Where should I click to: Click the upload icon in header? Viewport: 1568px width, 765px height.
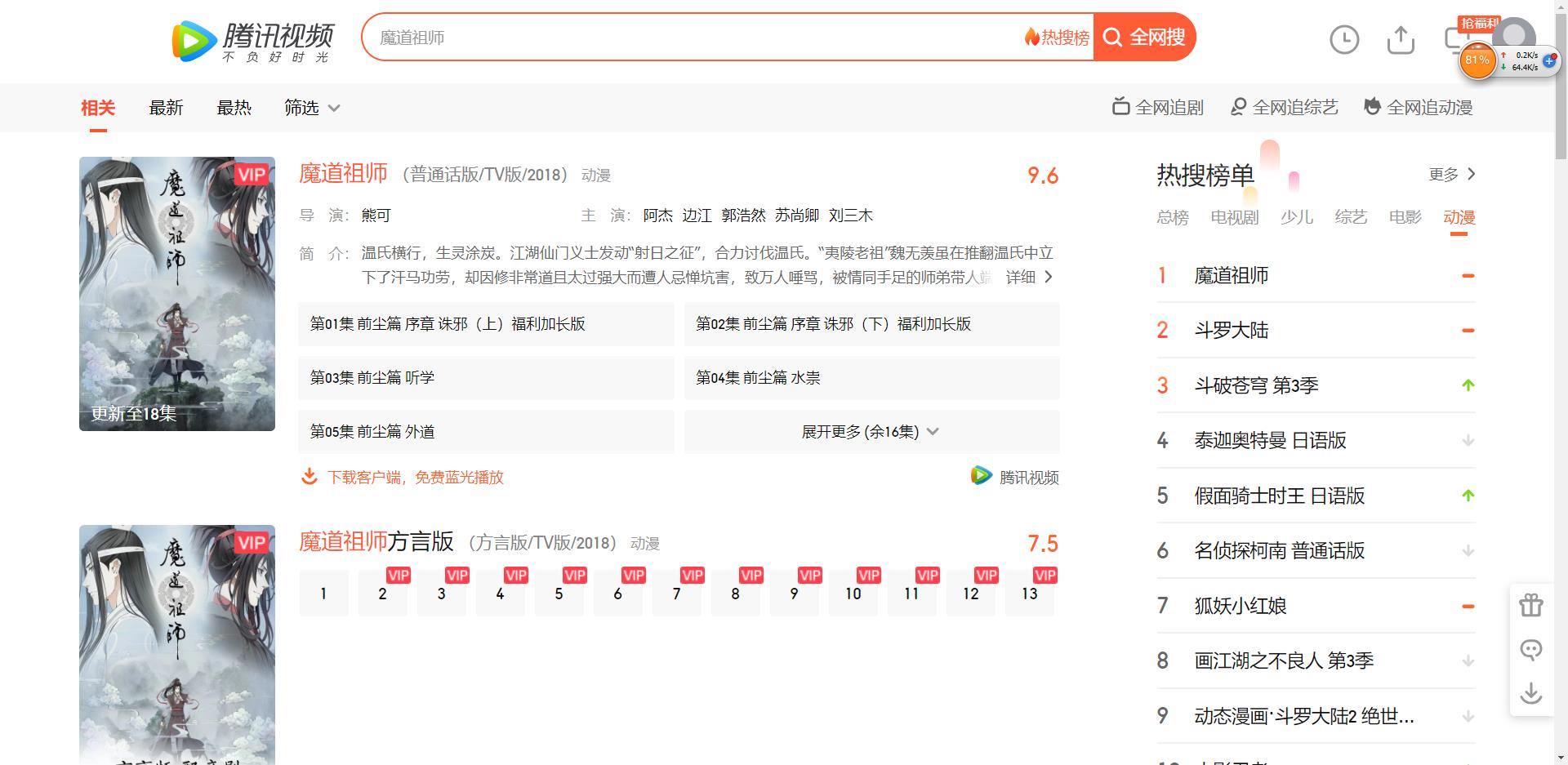coord(1401,39)
